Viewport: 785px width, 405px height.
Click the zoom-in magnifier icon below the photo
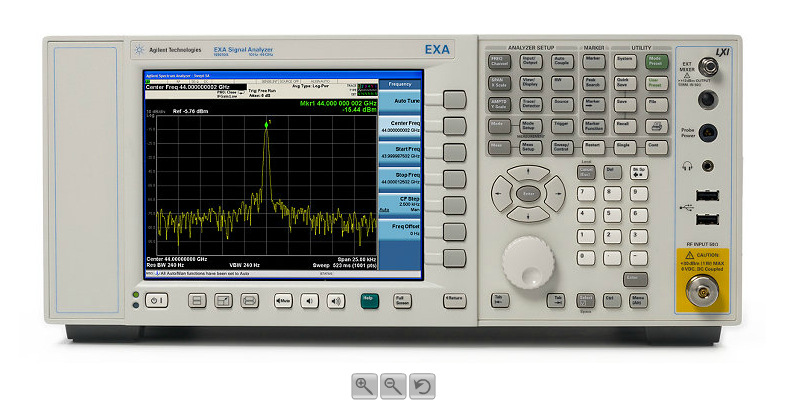tap(364, 386)
